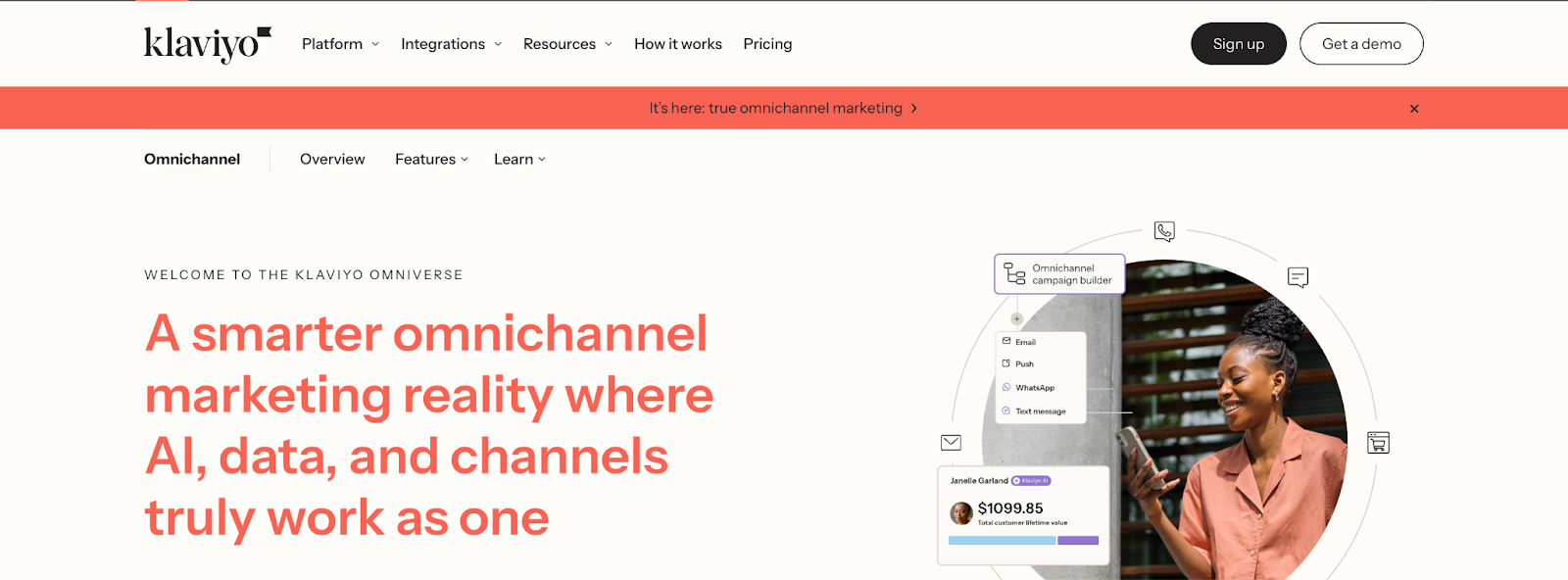Select the Overview tab
Viewport: 1568px width, 580px height.
(332, 159)
